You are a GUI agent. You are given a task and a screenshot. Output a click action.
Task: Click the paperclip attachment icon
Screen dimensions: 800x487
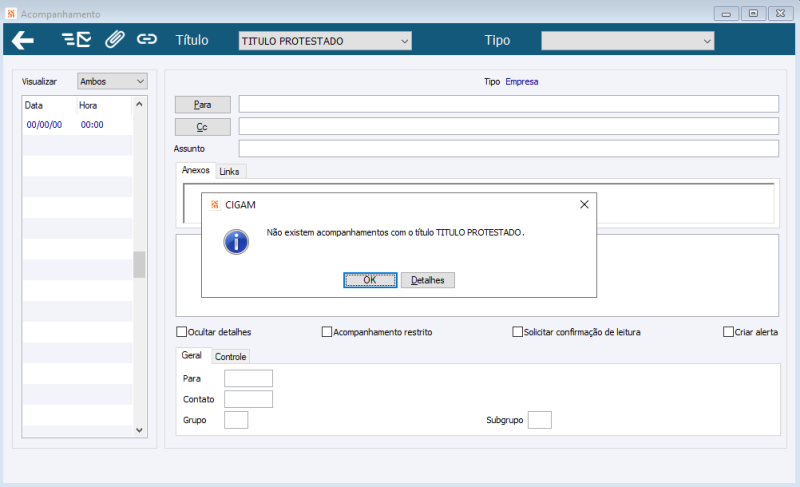point(115,40)
